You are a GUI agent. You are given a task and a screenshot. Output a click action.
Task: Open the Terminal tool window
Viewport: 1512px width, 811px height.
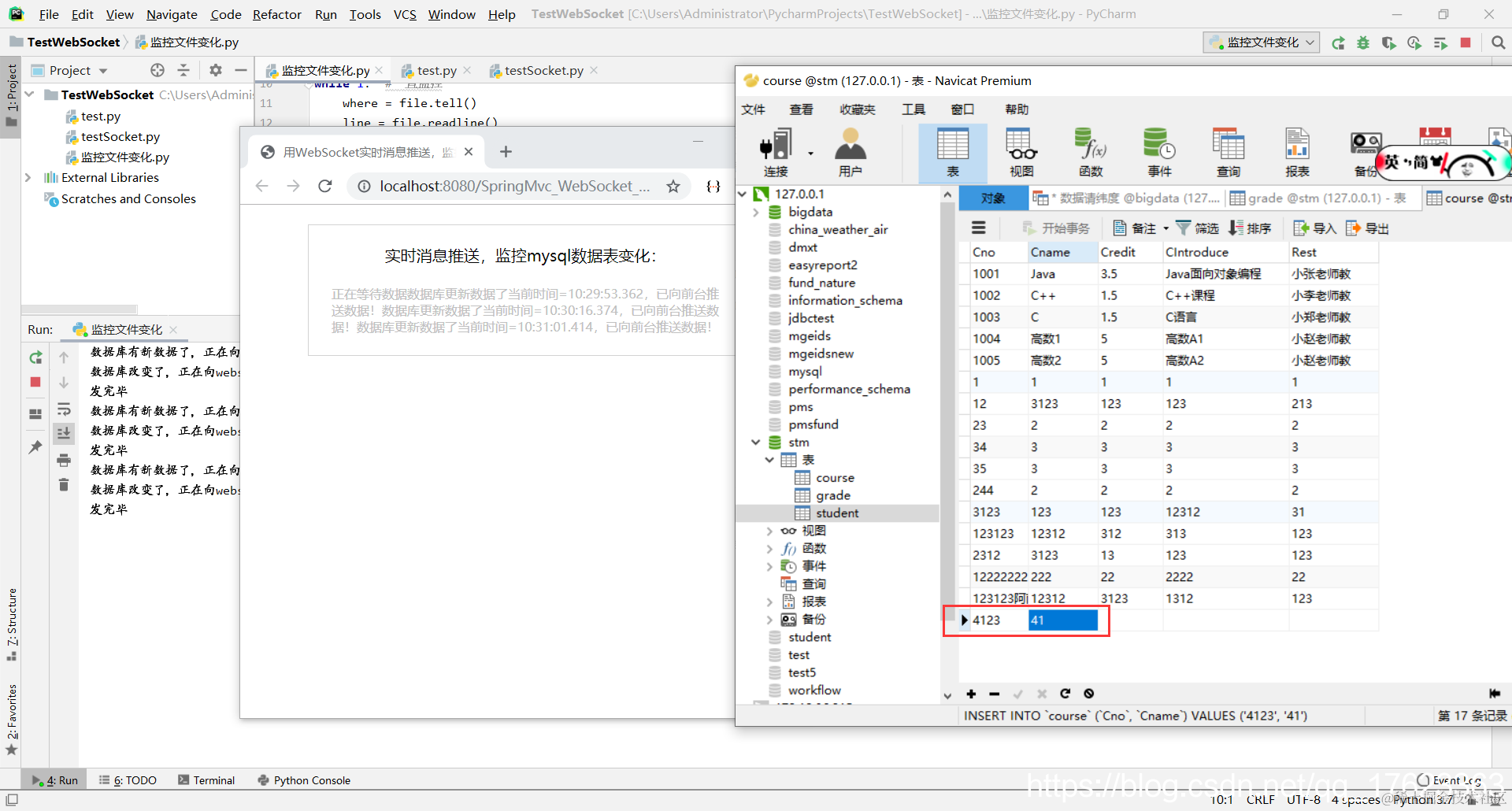(206, 780)
